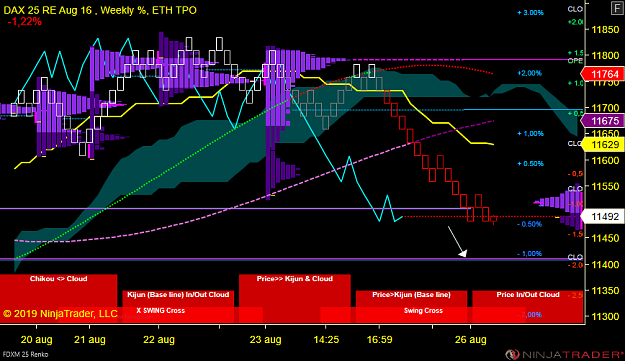Click the 11350 price axis label
Screen dimensions: 625x361
click(x=605, y=290)
